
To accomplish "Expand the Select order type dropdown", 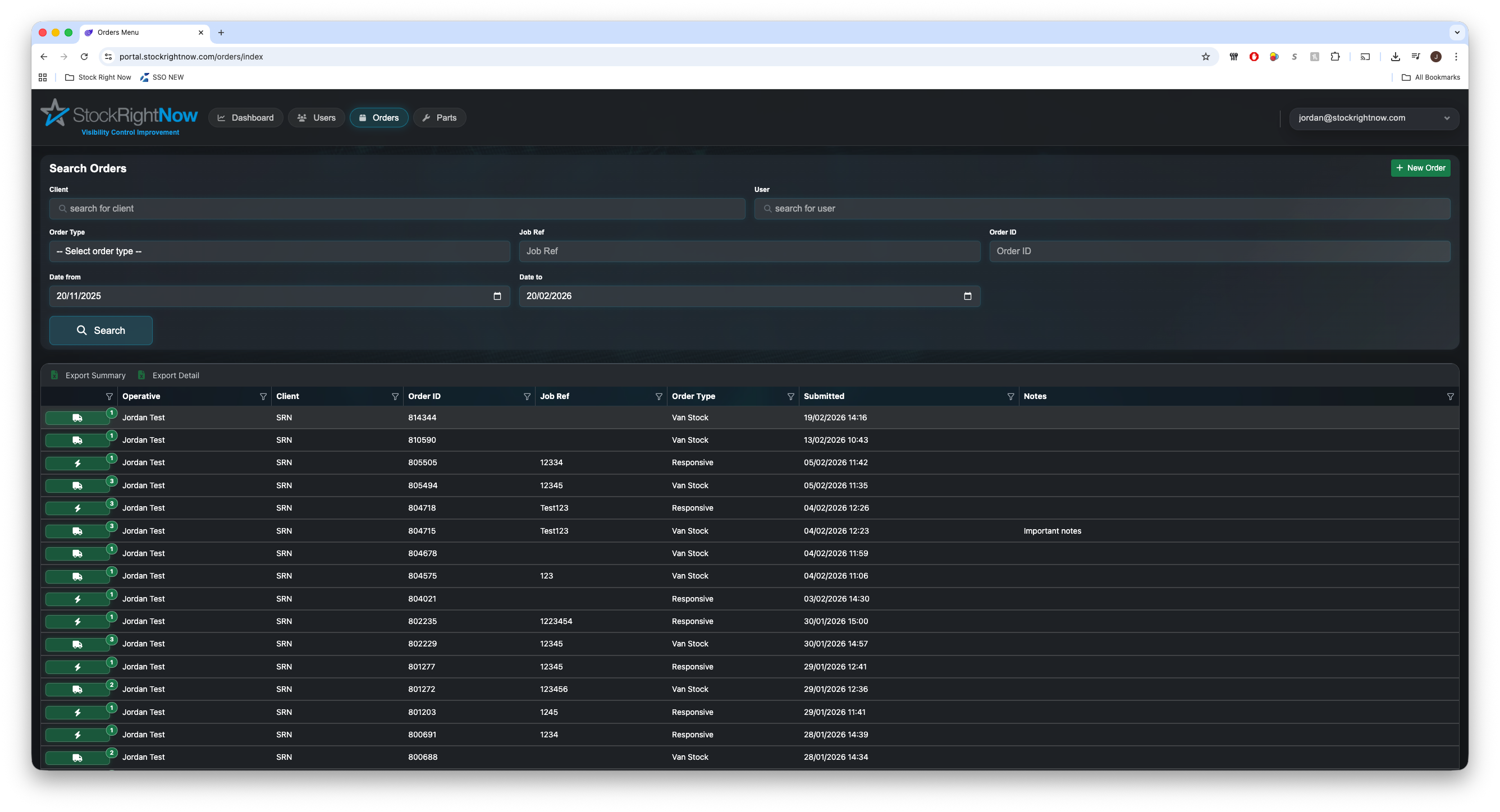I will pos(280,251).
